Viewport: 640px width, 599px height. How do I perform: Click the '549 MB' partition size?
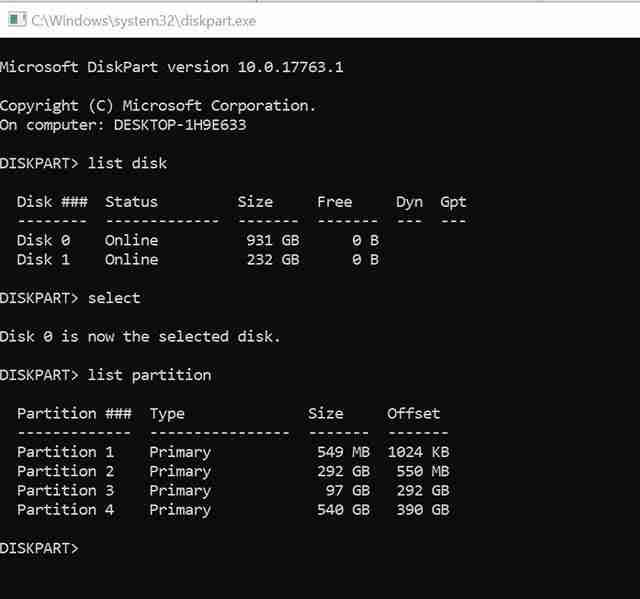click(x=344, y=452)
